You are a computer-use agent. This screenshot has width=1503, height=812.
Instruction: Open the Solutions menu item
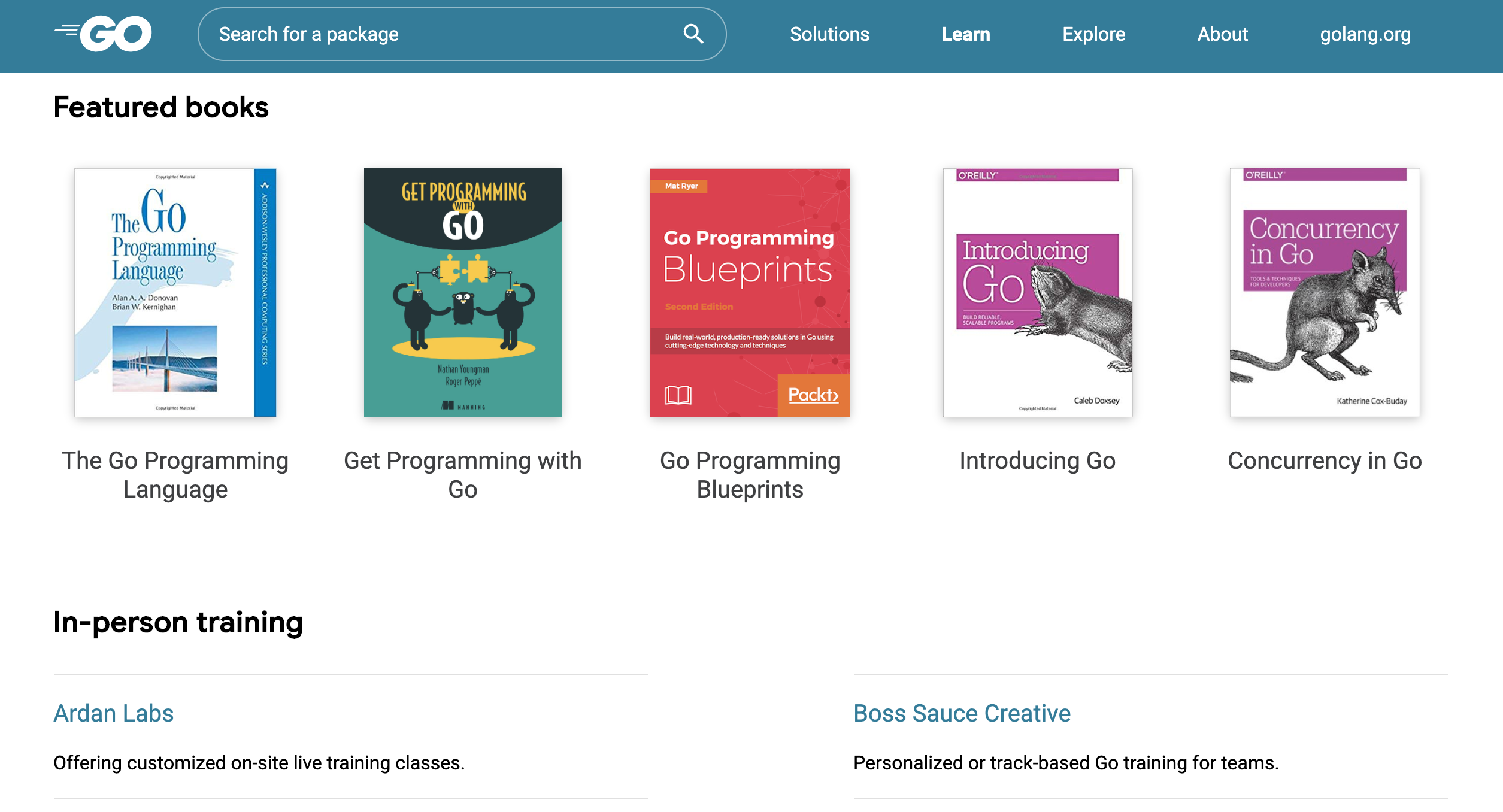point(829,34)
